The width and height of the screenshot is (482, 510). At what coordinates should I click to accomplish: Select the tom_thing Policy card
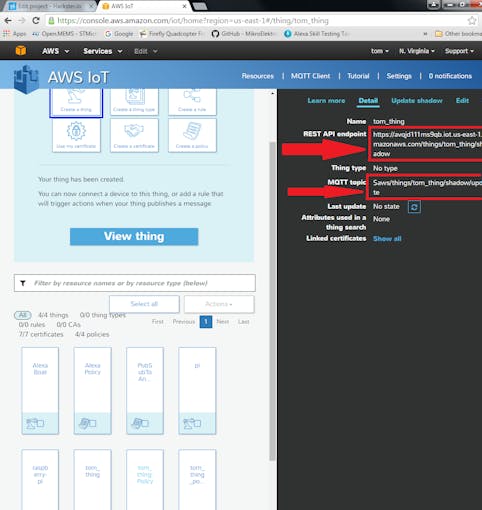point(145,479)
